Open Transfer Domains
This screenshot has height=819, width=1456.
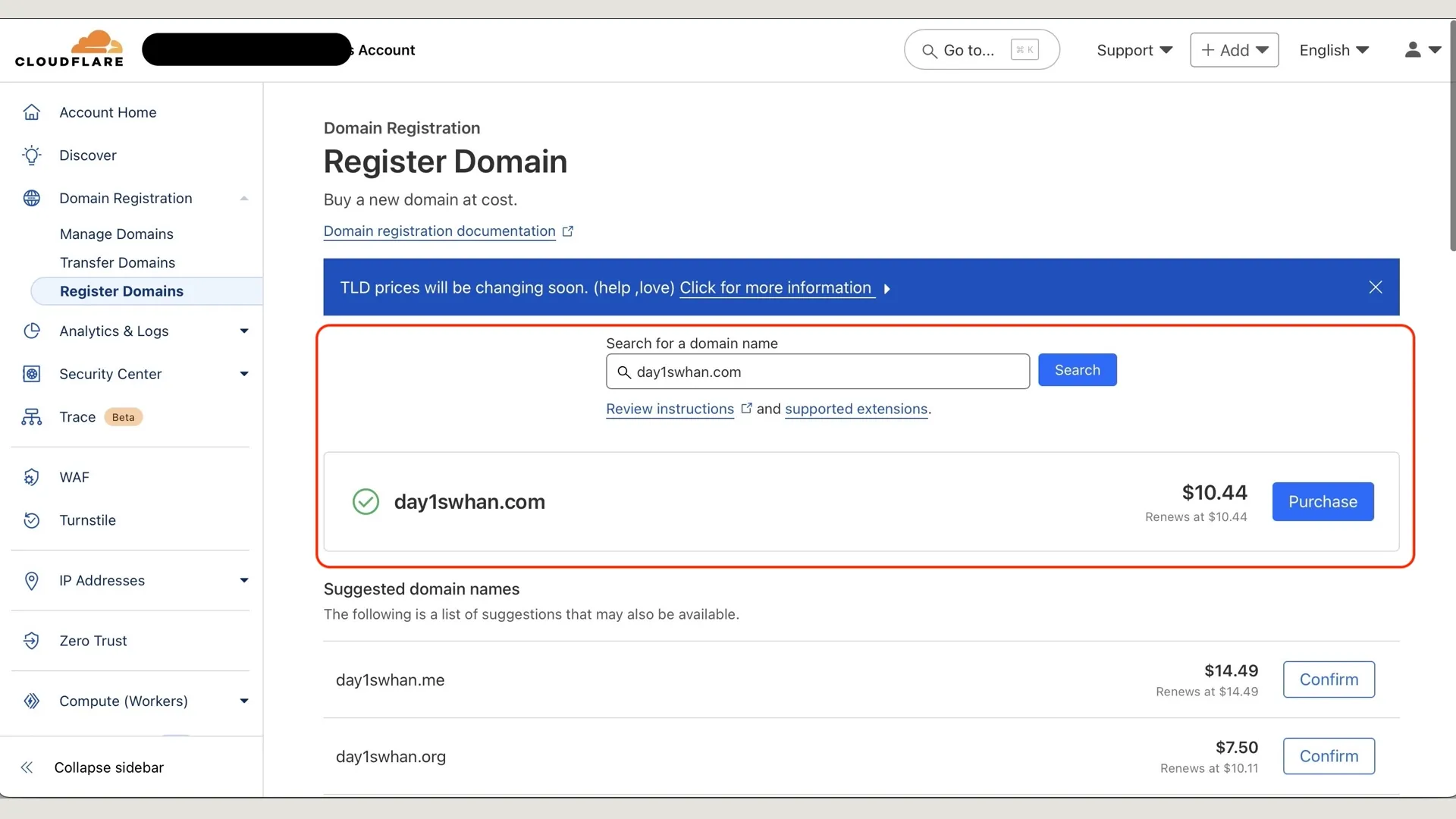coord(118,262)
